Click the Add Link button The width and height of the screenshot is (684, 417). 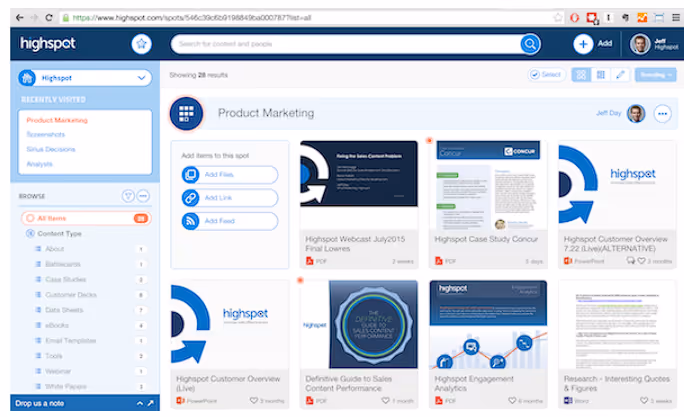pyautogui.click(x=229, y=198)
